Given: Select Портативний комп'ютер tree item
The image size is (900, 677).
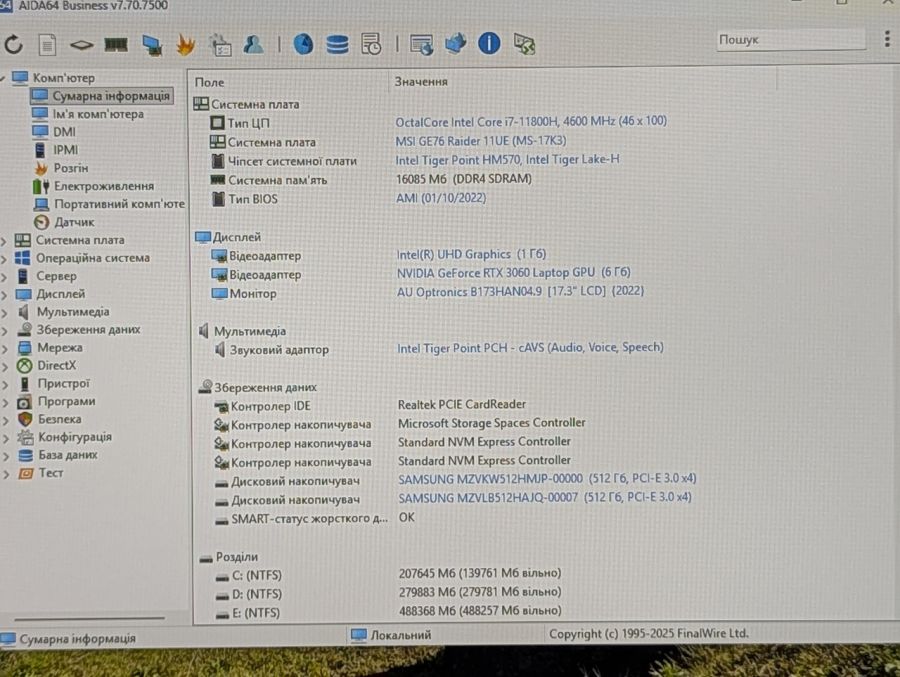Looking at the screenshot, I should tap(119, 204).
